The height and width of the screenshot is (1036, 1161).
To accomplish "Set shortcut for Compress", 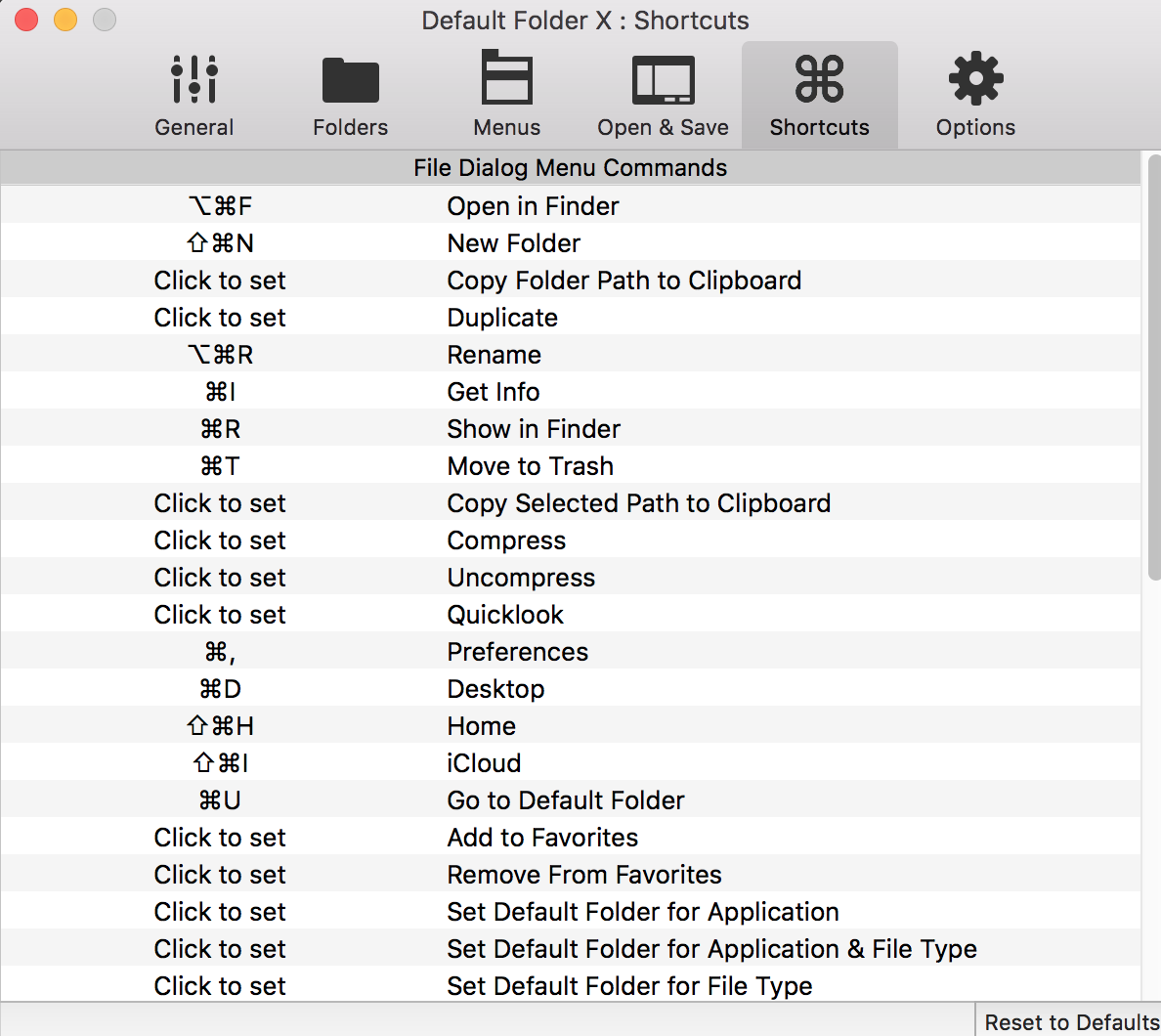I will click(x=220, y=540).
